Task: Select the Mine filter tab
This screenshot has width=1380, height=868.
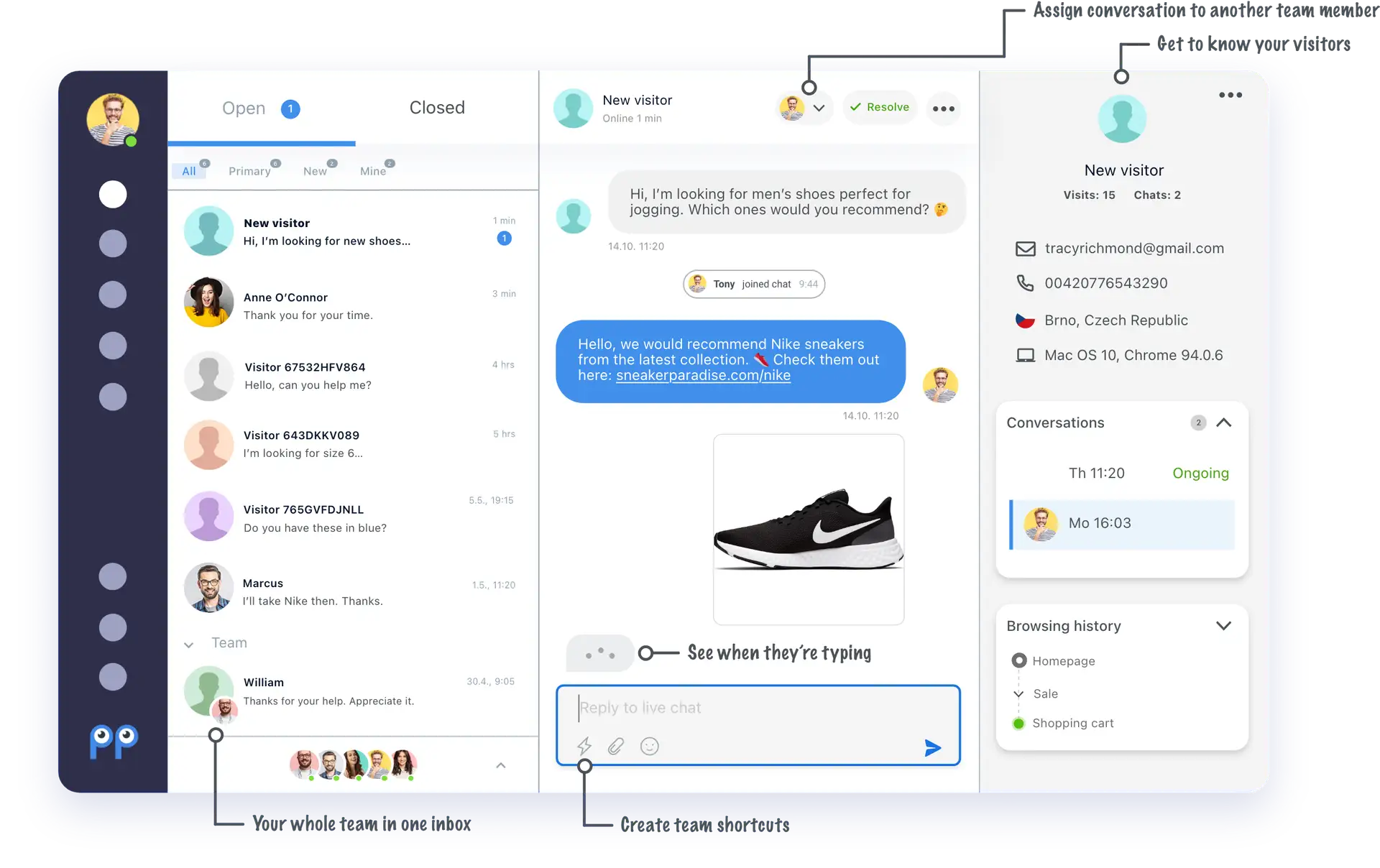Action: pyautogui.click(x=373, y=171)
